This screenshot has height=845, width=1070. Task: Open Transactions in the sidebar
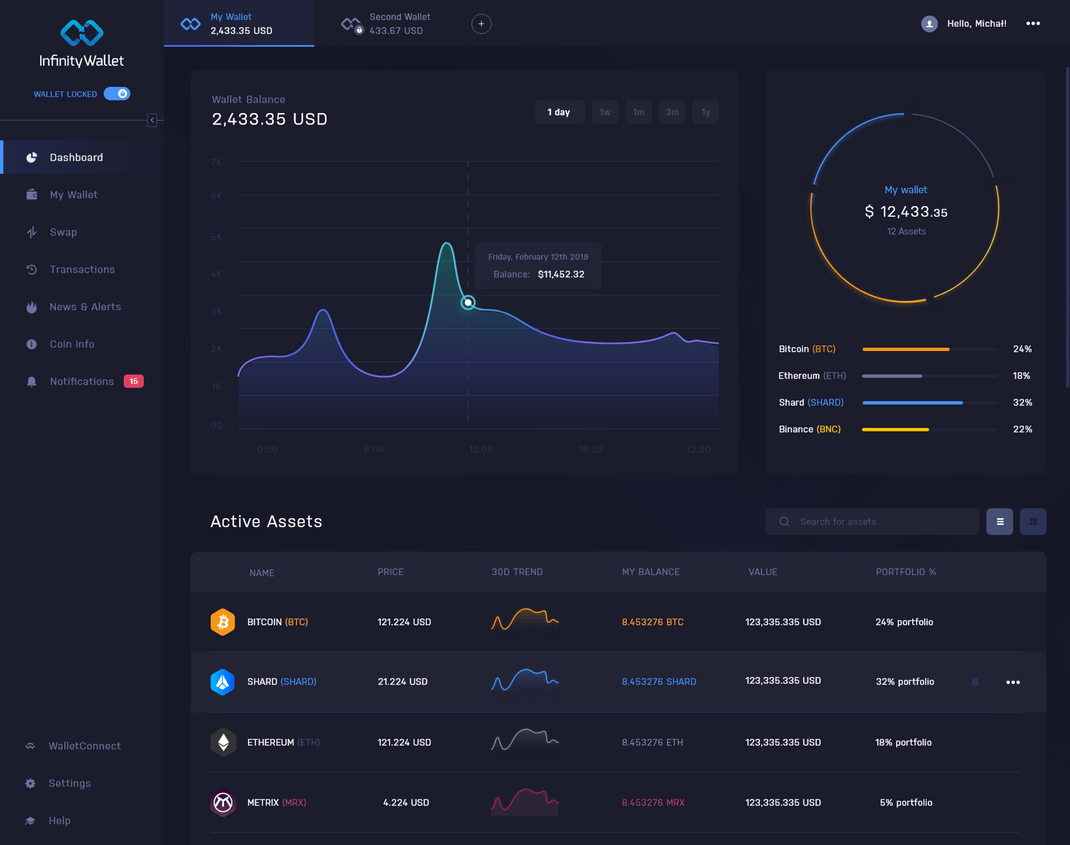(x=82, y=270)
